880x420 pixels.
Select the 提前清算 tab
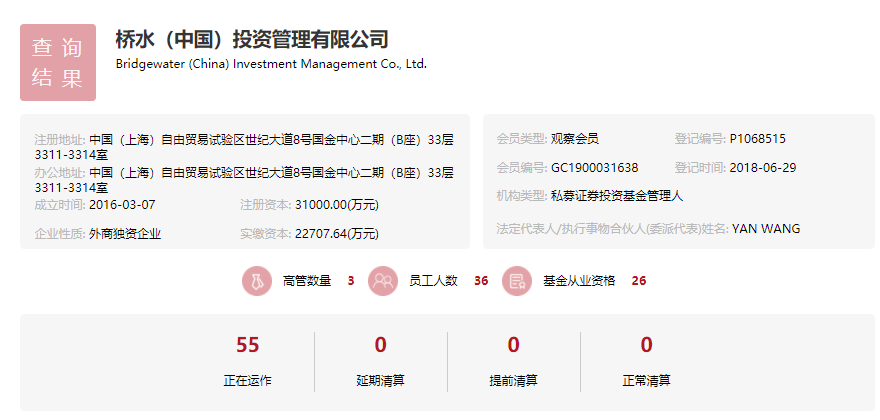pyautogui.click(x=513, y=360)
